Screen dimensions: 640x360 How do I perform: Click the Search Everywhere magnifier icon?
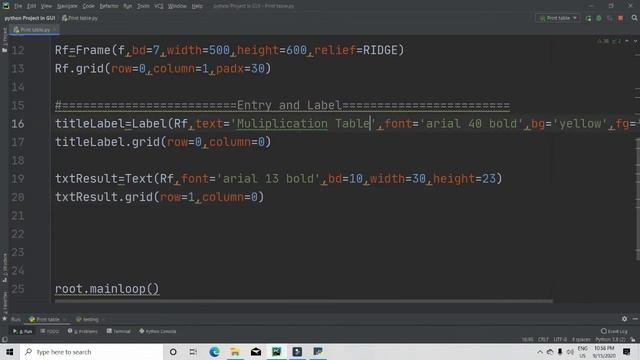pyautogui.click(x=634, y=18)
